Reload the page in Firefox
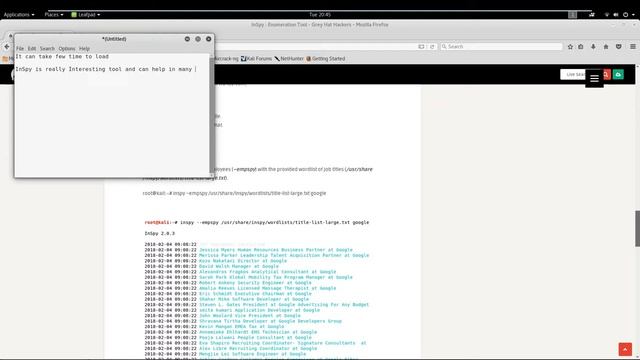Image resolution: width=640 pixels, height=360 pixels. pos(432,47)
